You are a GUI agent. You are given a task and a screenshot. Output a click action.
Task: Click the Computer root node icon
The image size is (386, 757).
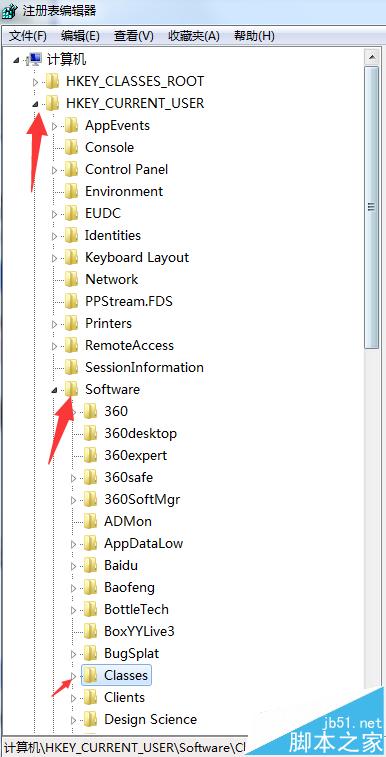[35, 59]
